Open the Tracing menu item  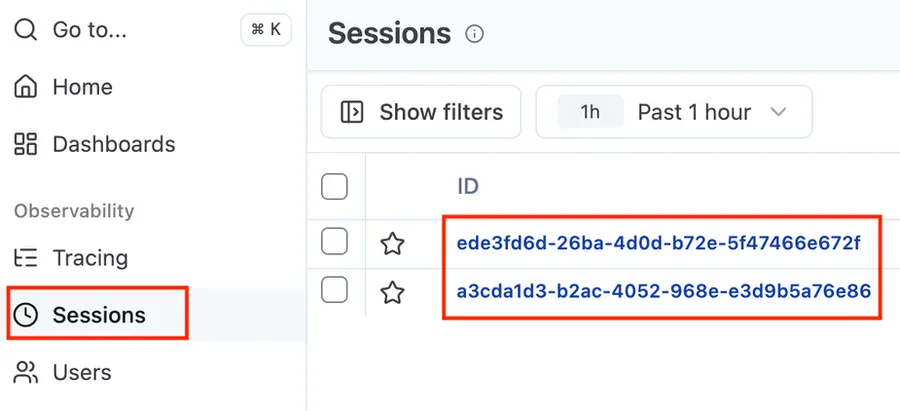click(90, 258)
